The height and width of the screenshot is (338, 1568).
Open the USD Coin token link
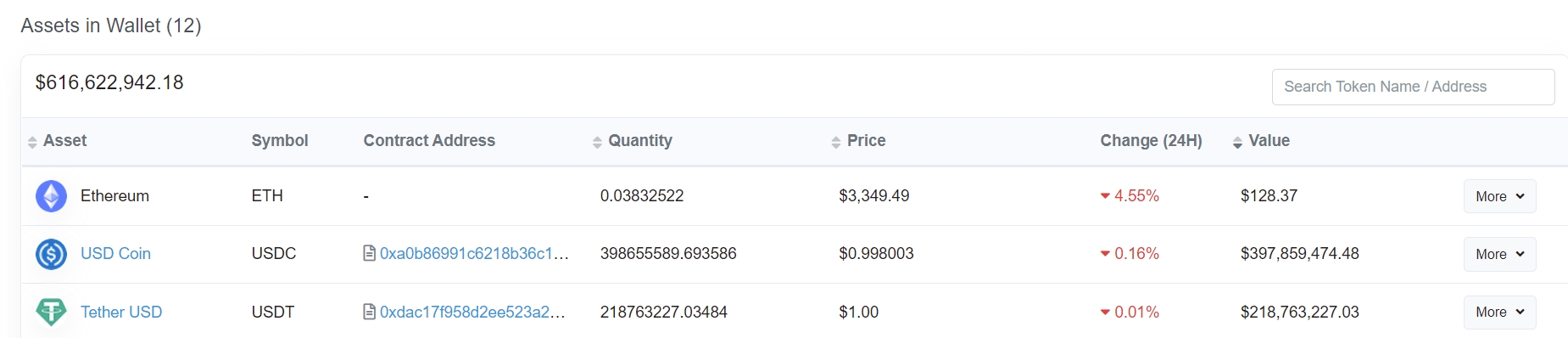coord(115,253)
